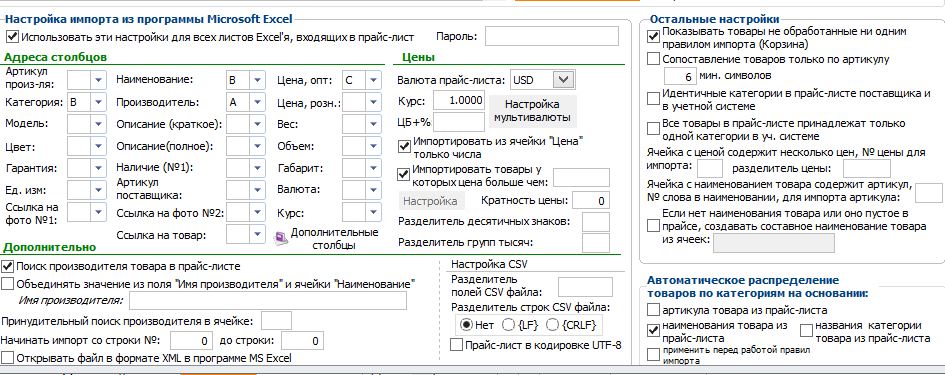945x375 pixels.
Task: Click the 'Настройка мультивалюты' button
Action: click(532, 110)
